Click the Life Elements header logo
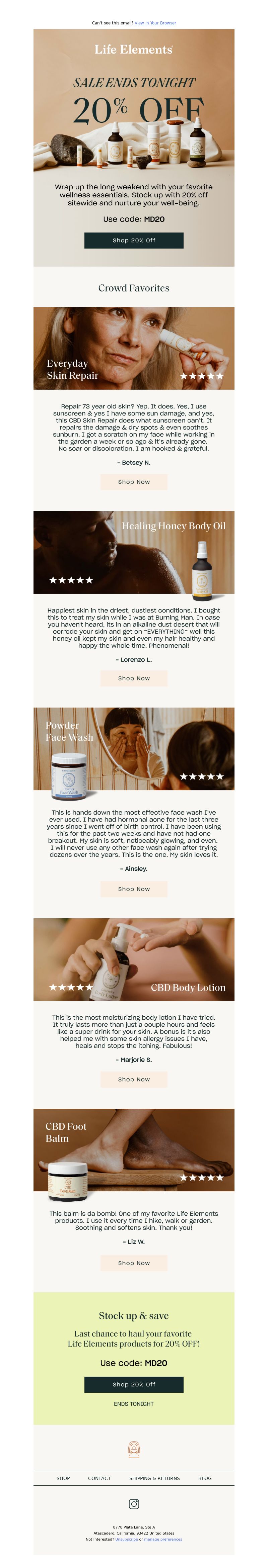Viewport: 268px width, 1568px height. 133,50
